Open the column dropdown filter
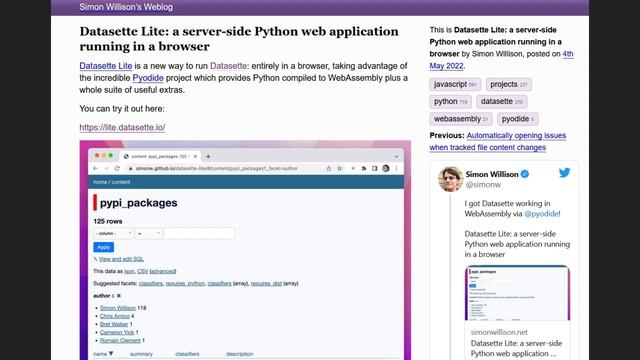The image size is (640, 360). point(113,233)
